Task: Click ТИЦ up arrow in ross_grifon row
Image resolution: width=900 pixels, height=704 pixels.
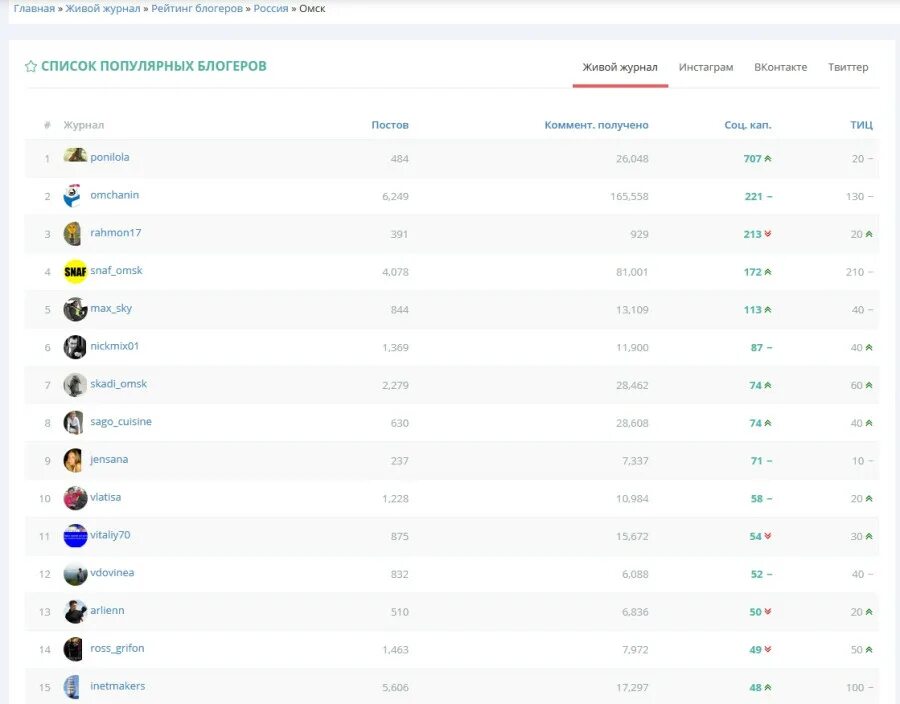Action: (869, 649)
